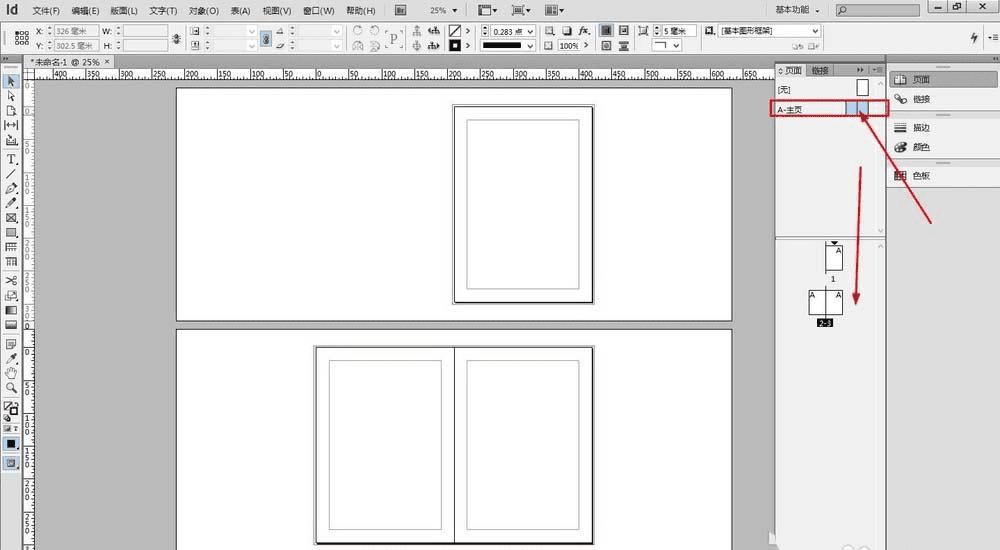Open the view options dropdown
Screen dimensions: 1000x550
488,10
